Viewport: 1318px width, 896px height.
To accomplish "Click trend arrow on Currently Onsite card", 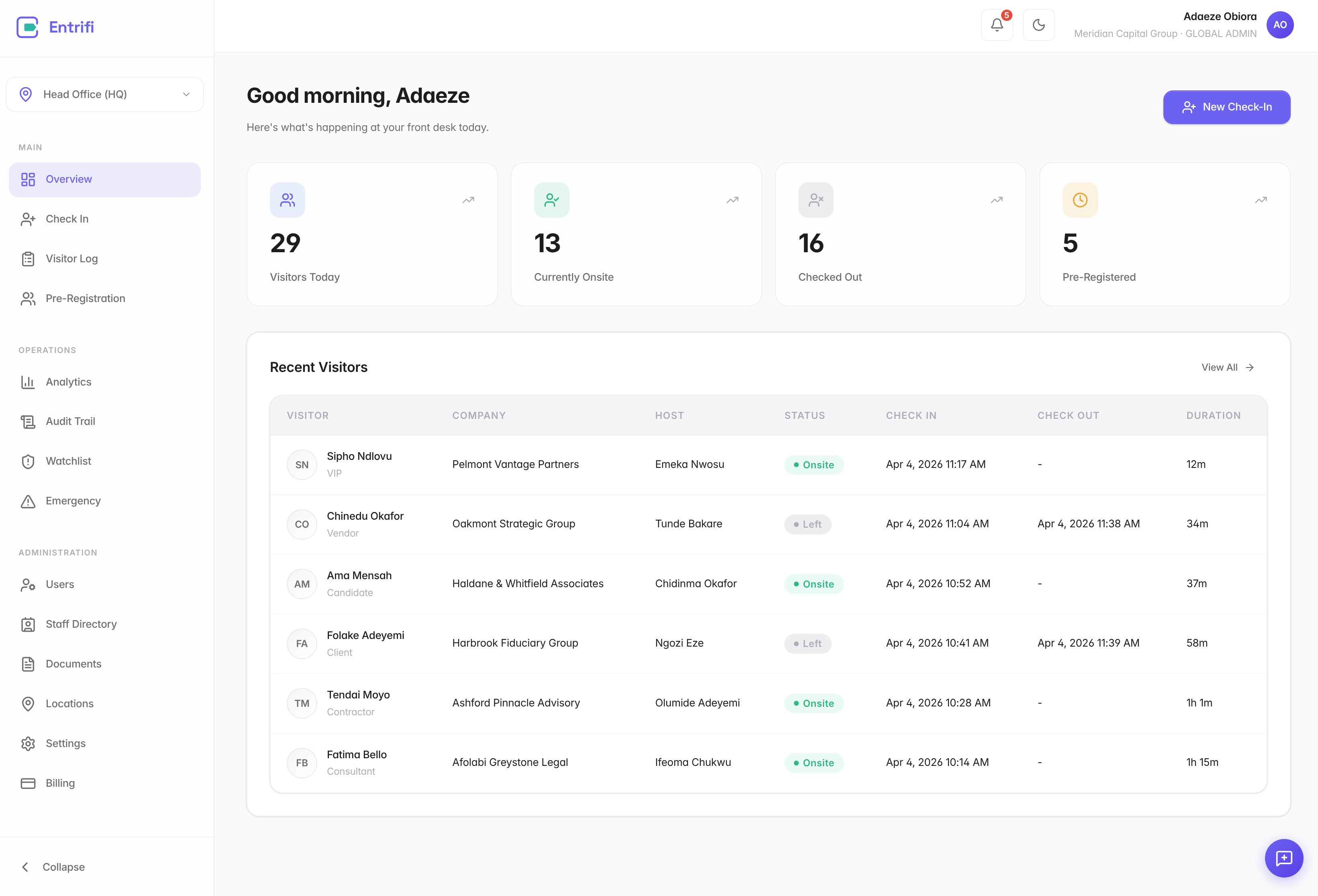I will 732,200.
